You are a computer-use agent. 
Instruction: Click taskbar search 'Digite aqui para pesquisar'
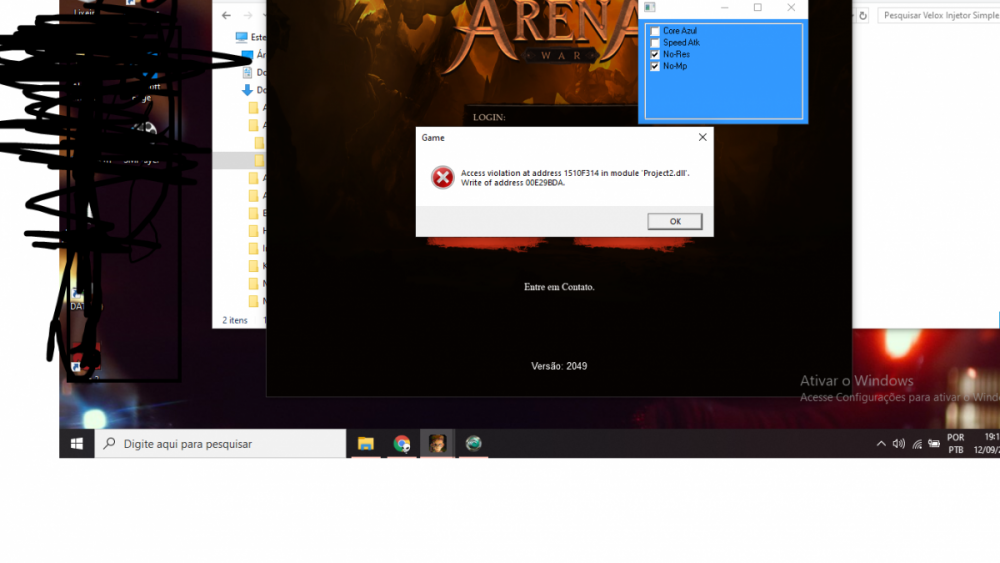point(221,444)
